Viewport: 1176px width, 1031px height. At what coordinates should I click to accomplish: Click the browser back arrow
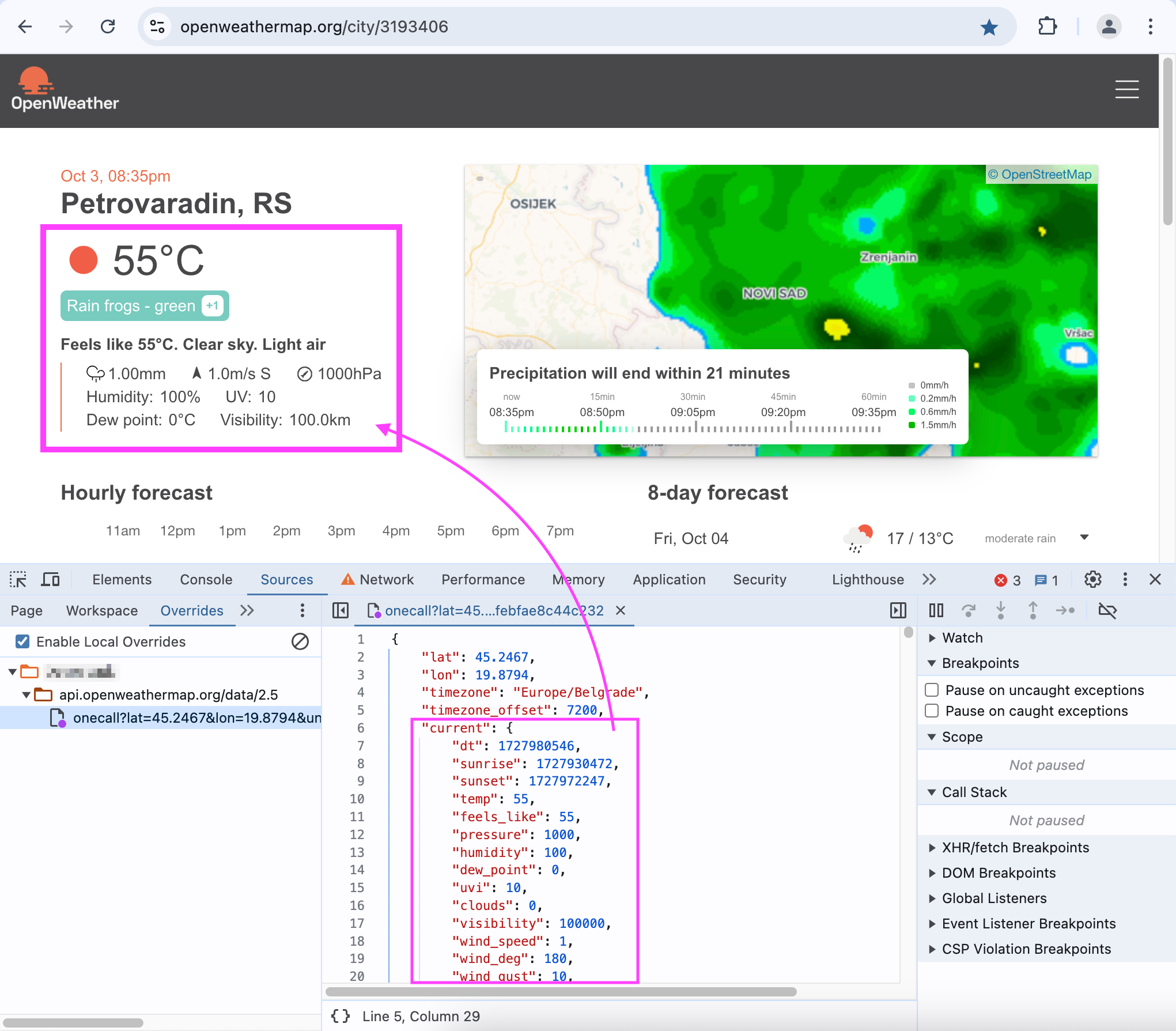25,27
